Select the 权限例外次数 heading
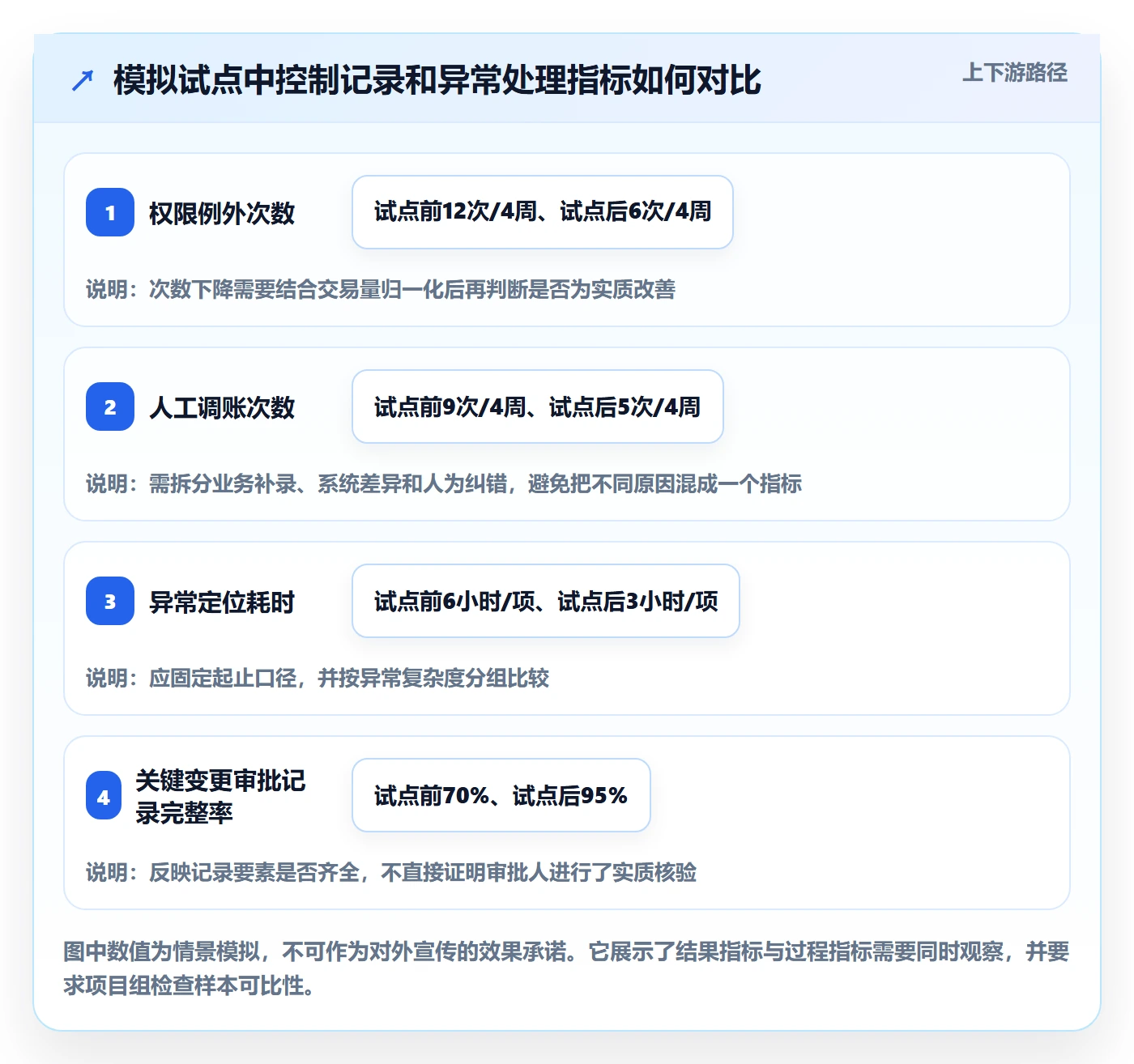 click(x=222, y=213)
